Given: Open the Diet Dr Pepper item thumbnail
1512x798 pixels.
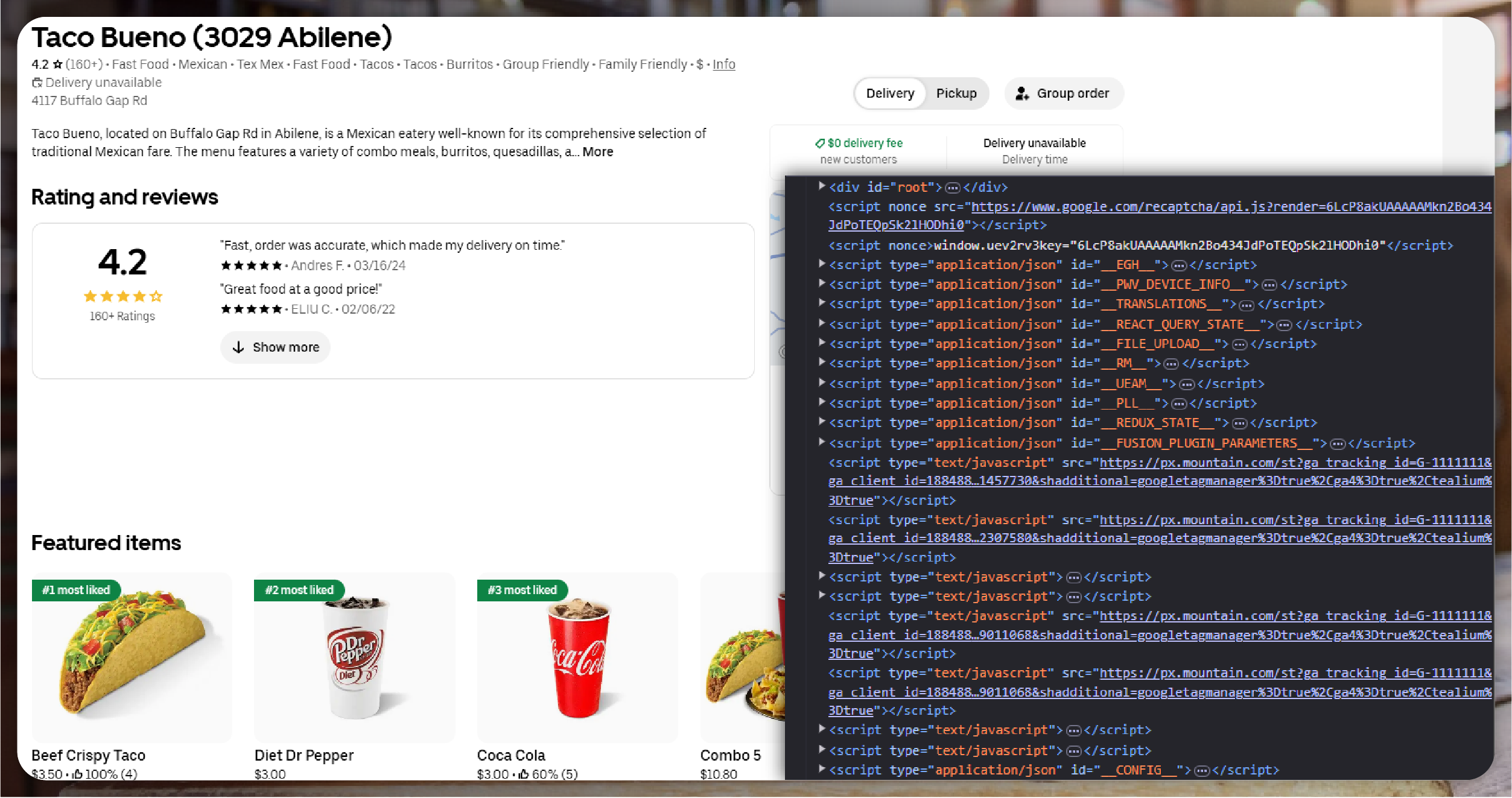Looking at the screenshot, I should click(x=354, y=657).
